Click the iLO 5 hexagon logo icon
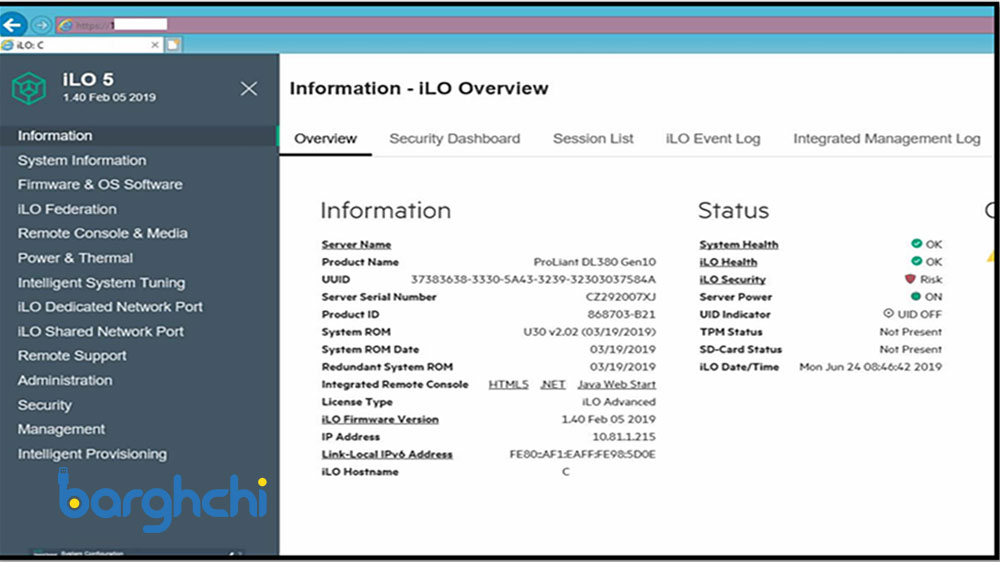 pyautogui.click(x=28, y=88)
